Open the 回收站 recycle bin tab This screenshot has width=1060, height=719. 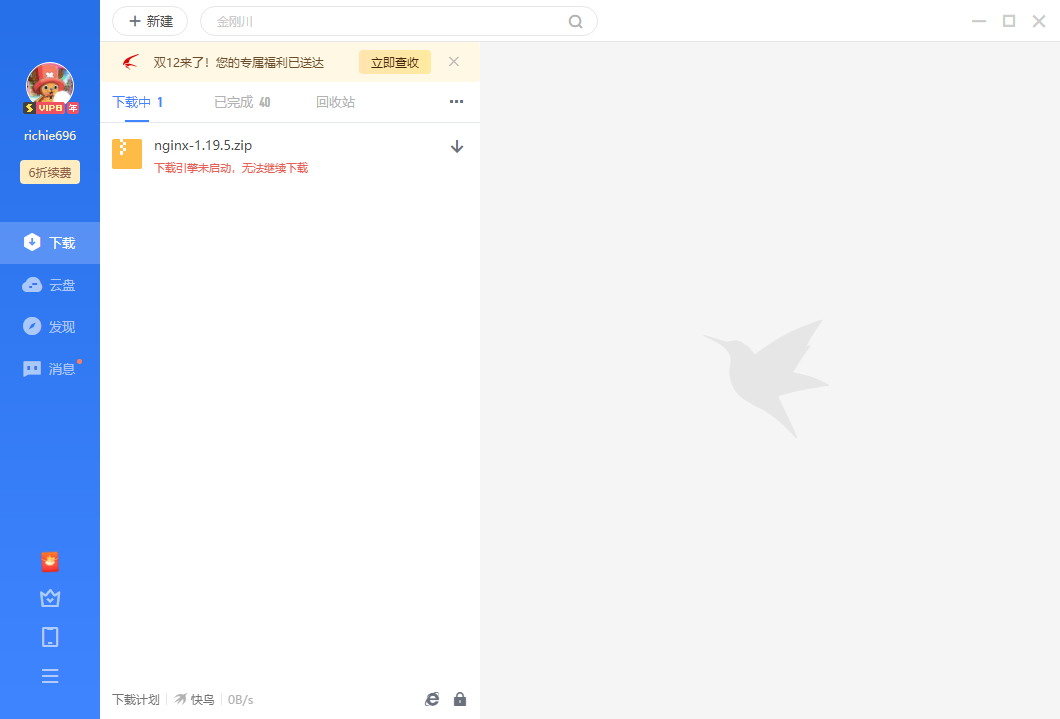[335, 101]
